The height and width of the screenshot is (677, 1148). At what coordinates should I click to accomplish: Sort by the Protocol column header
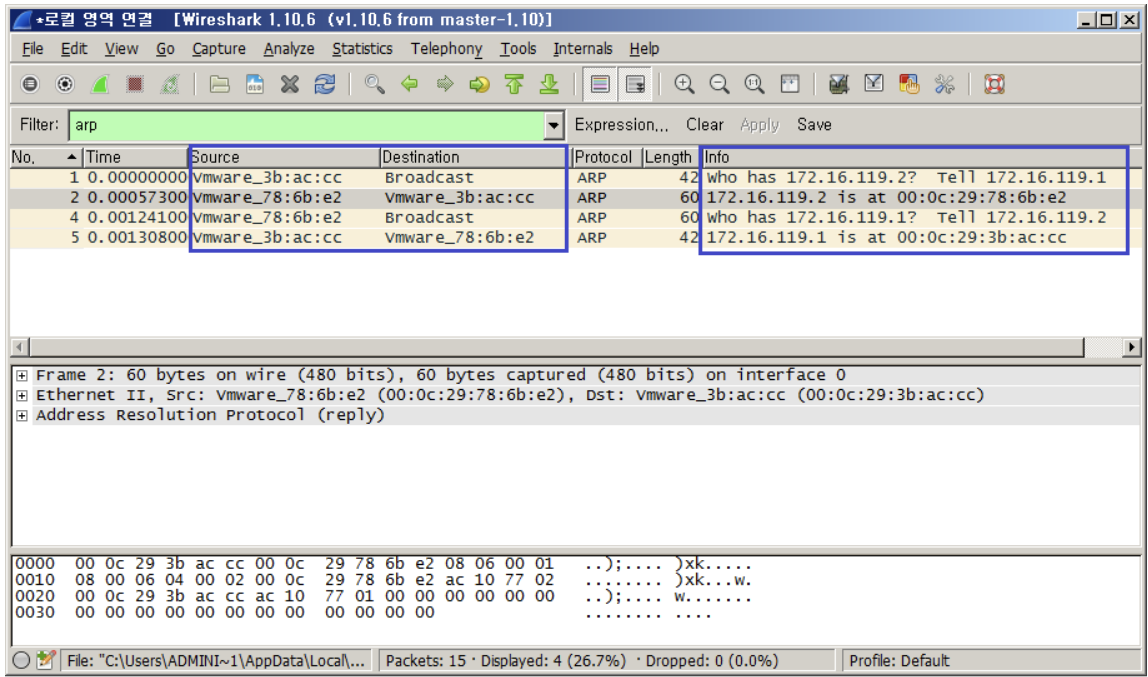tap(605, 157)
